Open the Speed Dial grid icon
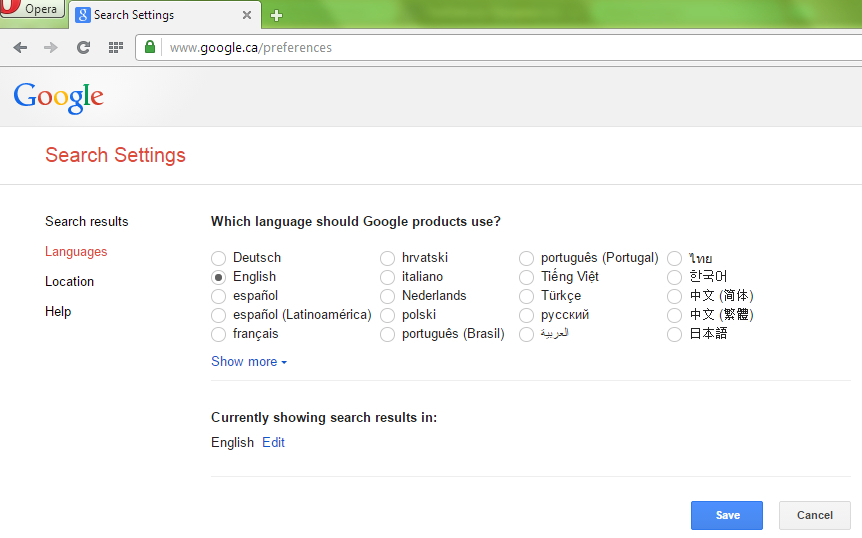This screenshot has width=862, height=538. (115, 48)
